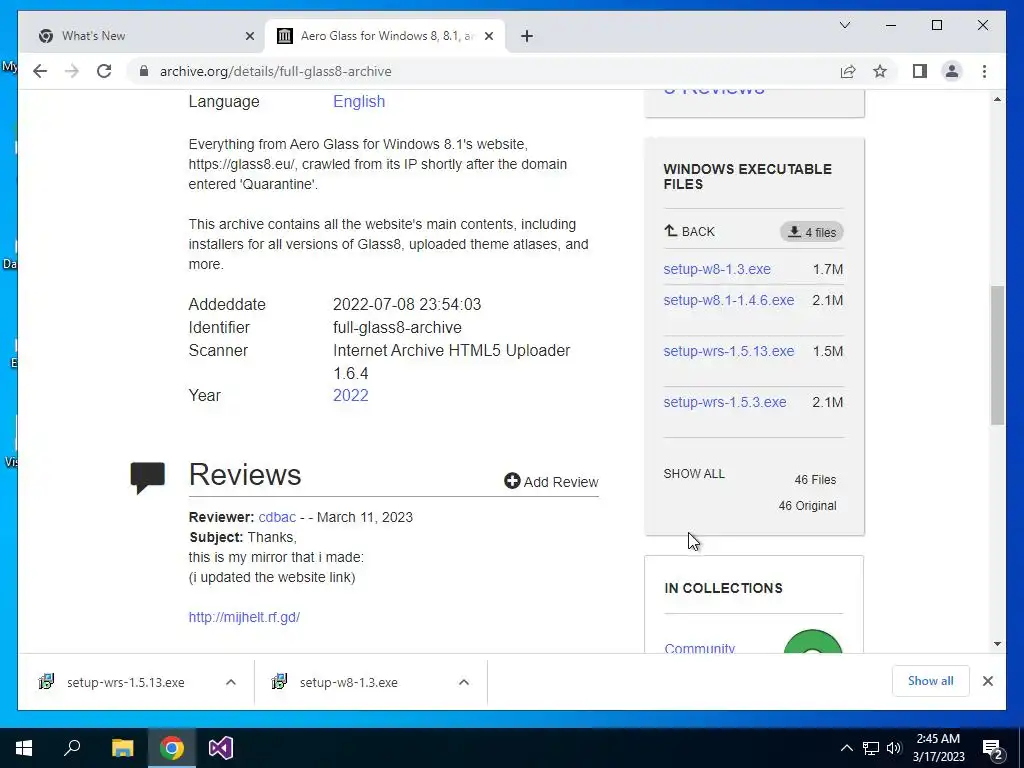Open the 2022 year link
Screen dimensions: 1024x768
(351, 395)
